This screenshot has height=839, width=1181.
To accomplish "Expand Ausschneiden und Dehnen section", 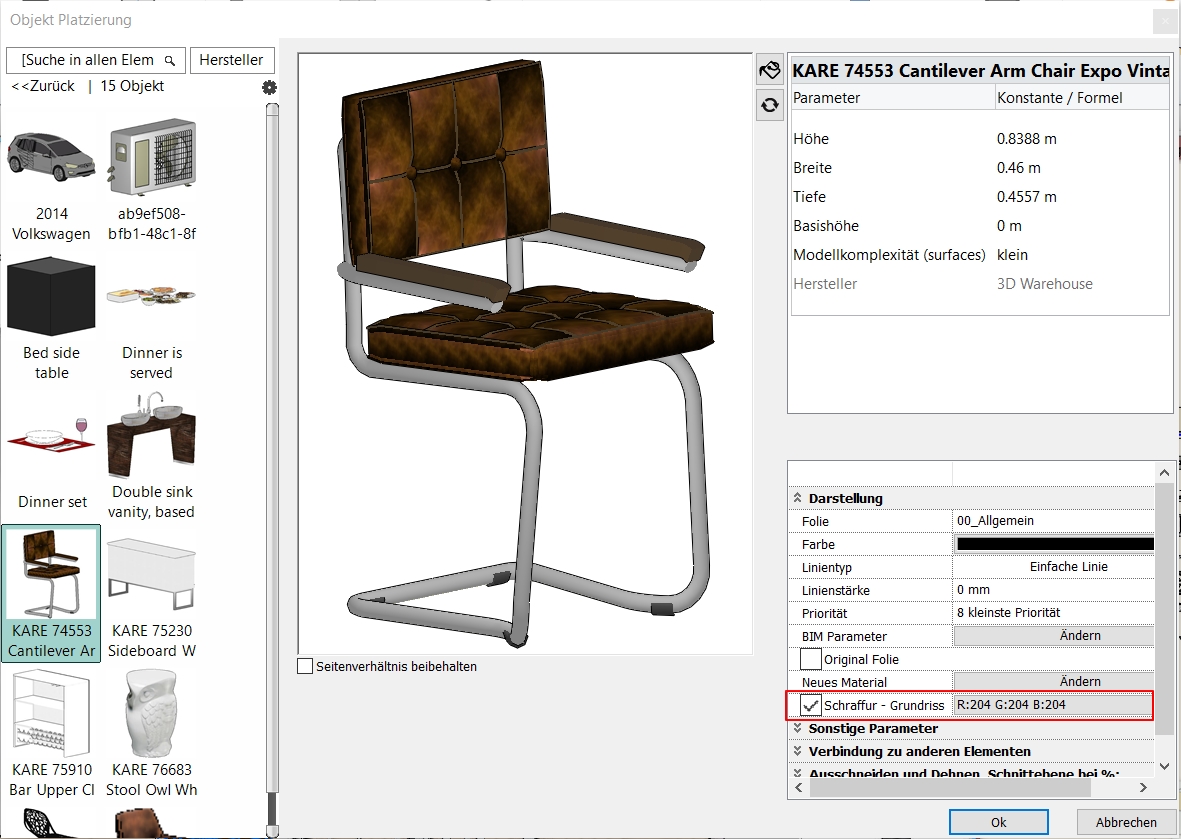I will pyautogui.click(x=797, y=773).
